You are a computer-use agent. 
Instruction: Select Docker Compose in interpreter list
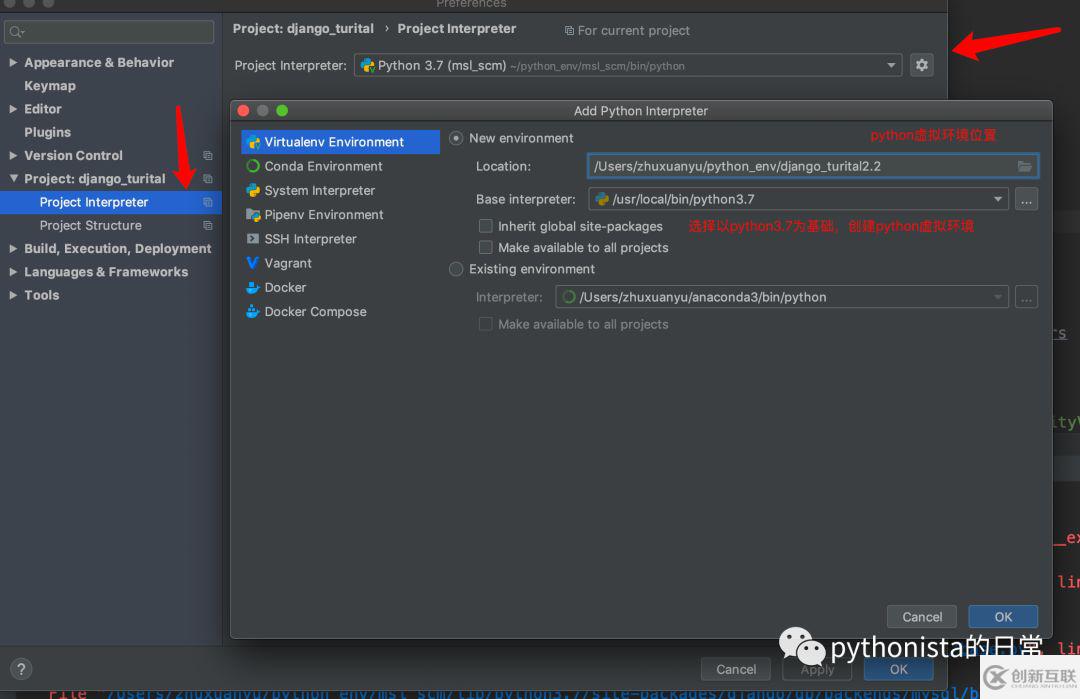(340, 311)
